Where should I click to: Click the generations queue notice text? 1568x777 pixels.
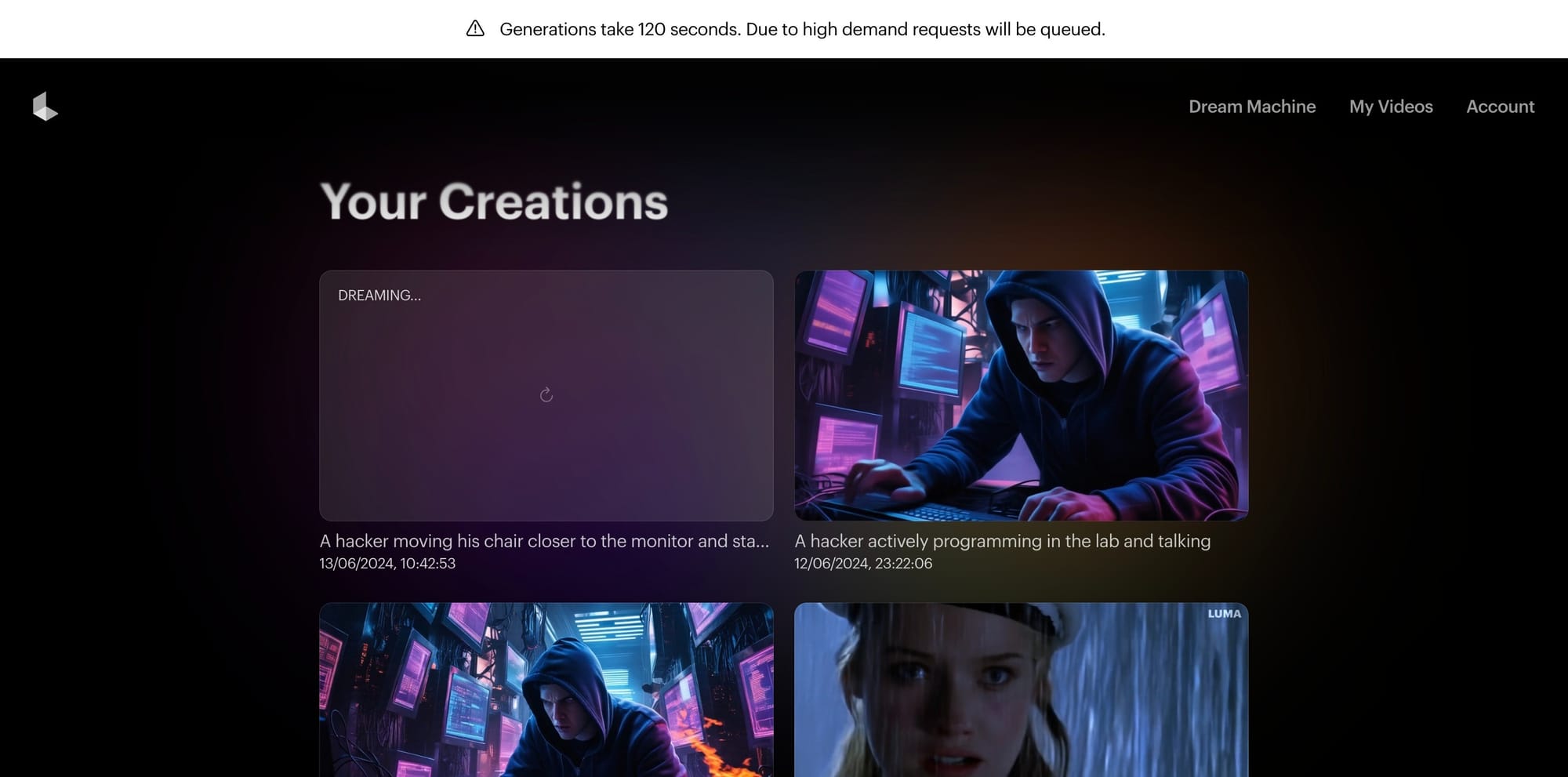click(802, 29)
